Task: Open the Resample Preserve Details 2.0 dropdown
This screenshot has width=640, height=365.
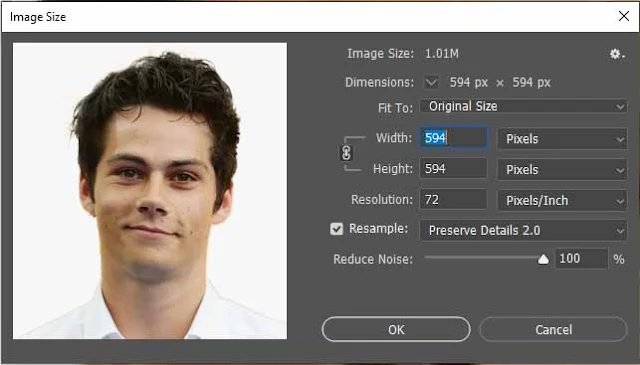Action: (523, 231)
